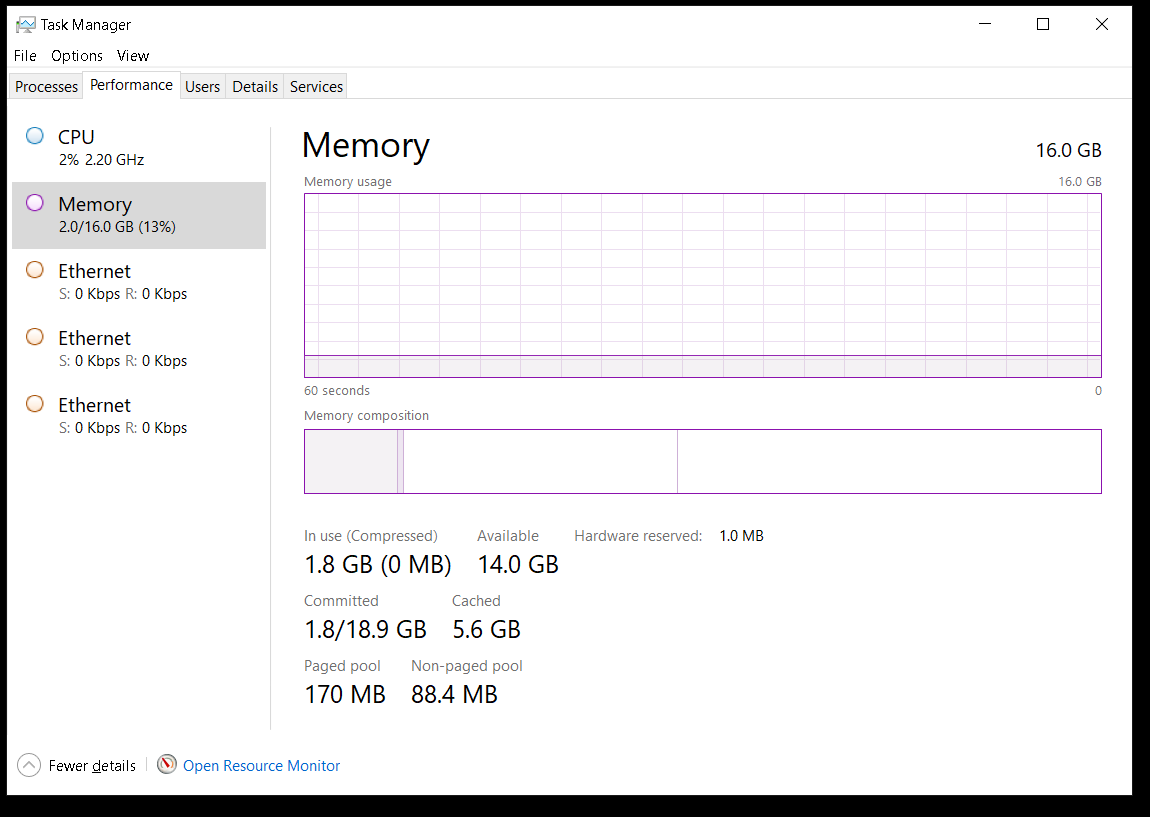Click the CPU usage text "2% 2.20 GHz"

(x=102, y=160)
